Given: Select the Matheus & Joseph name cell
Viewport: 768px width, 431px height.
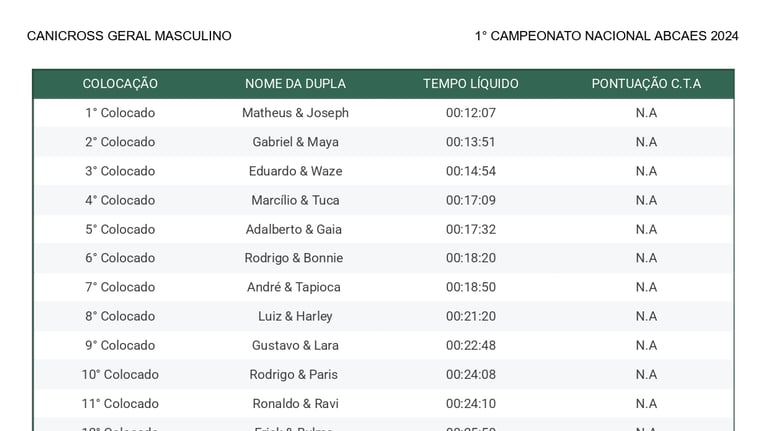Looking at the screenshot, I should pyautogui.click(x=295, y=113).
